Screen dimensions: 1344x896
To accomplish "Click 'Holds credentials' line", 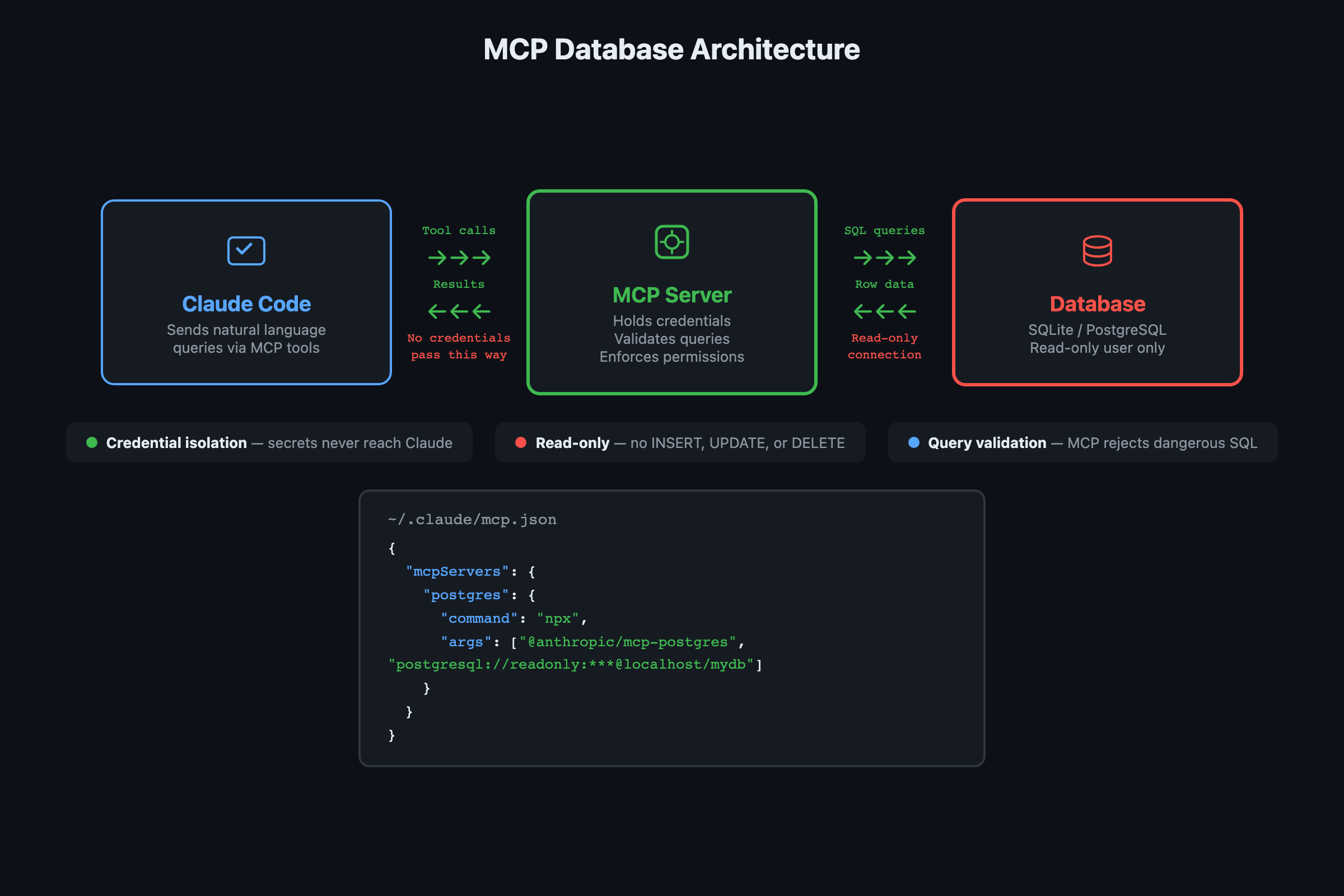I will click(671, 321).
